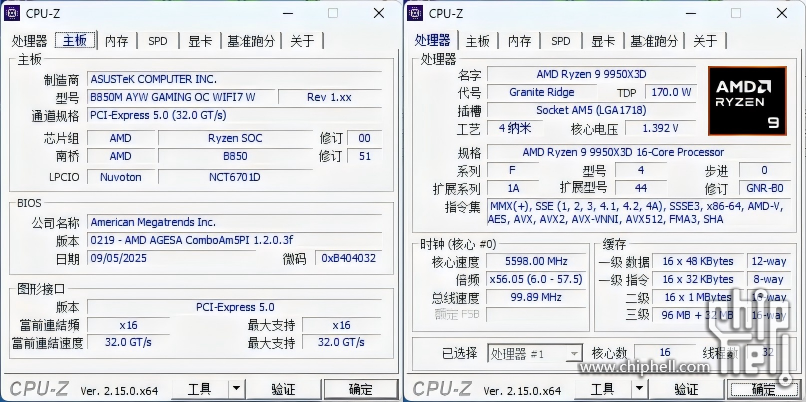806x402 pixels.
Task: Open 显卡 tab in left window
Action: coord(199,41)
